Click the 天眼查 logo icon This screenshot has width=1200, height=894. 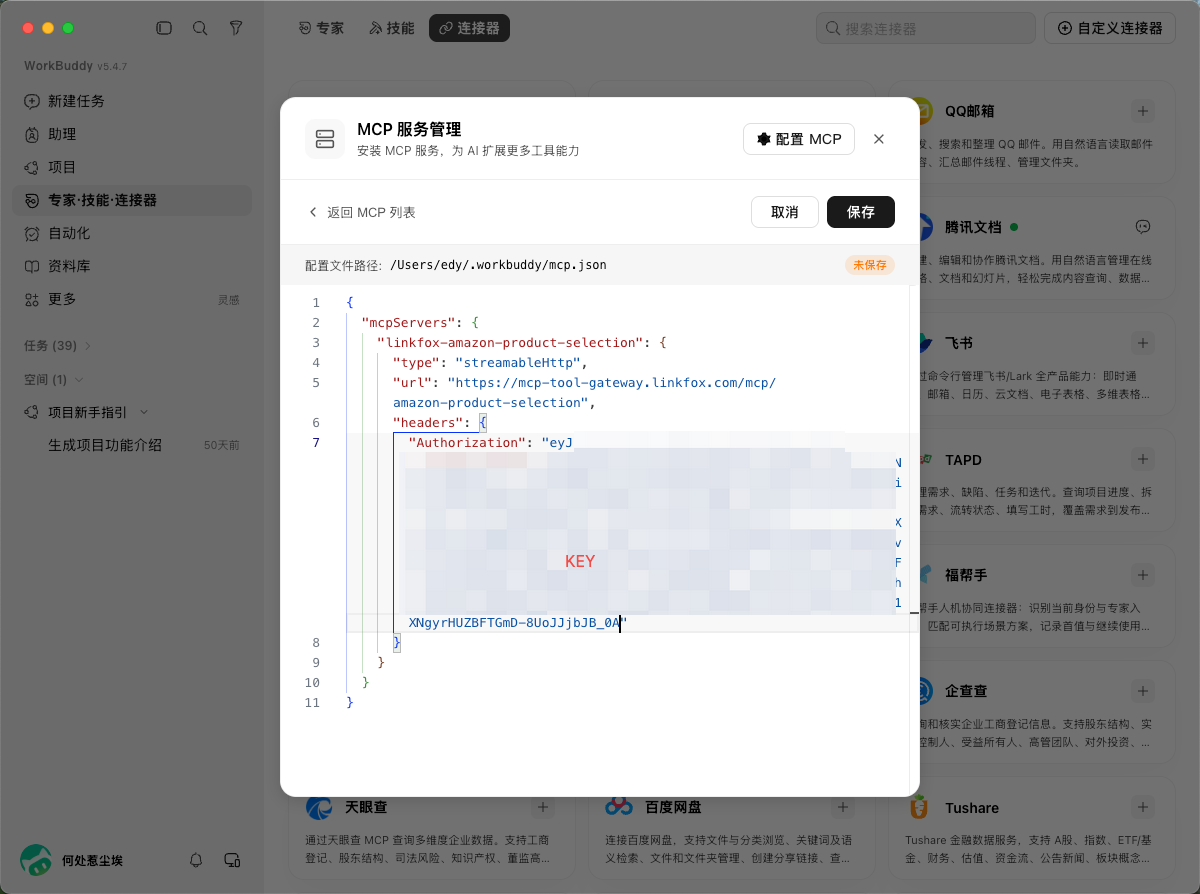[x=319, y=807]
